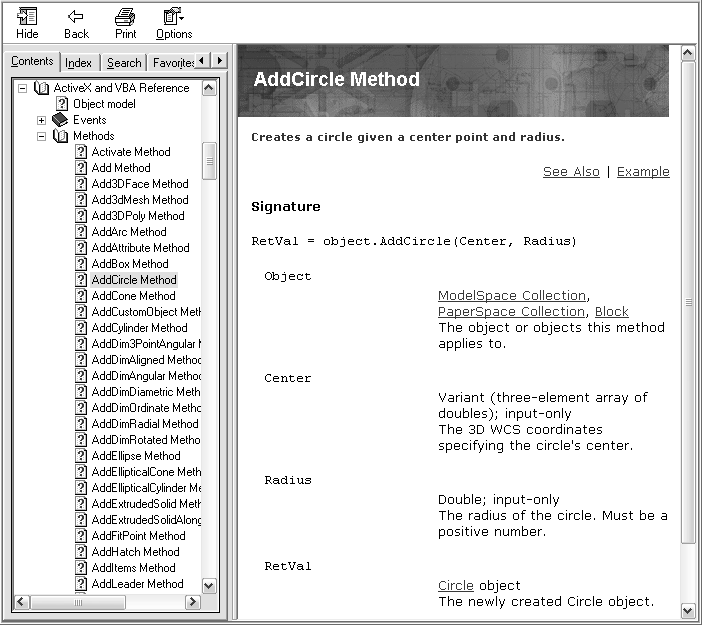Click the AddBox Method page icon
The height and width of the screenshot is (625, 703).
coord(81,264)
